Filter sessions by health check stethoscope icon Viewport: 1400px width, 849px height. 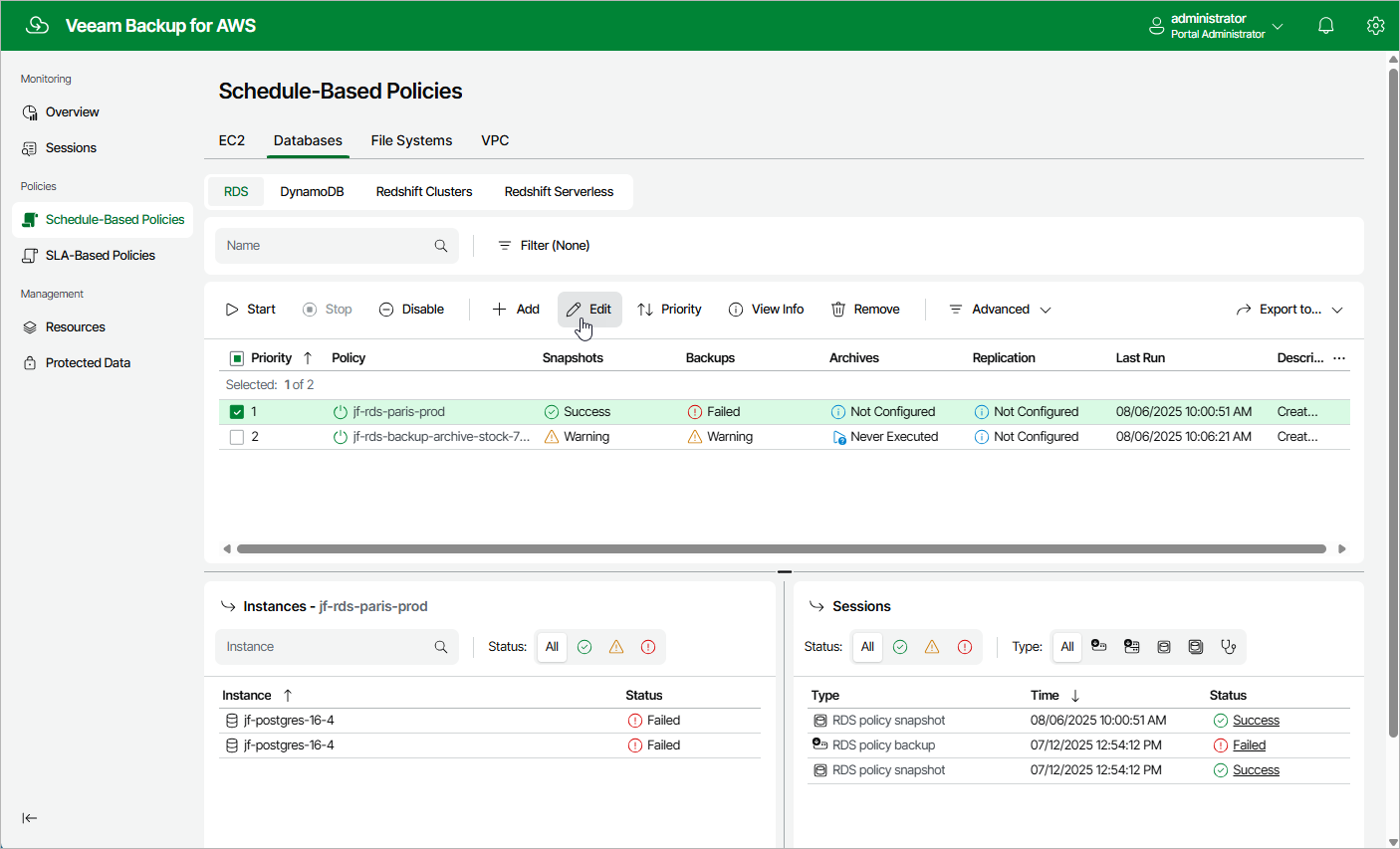click(1229, 647)
